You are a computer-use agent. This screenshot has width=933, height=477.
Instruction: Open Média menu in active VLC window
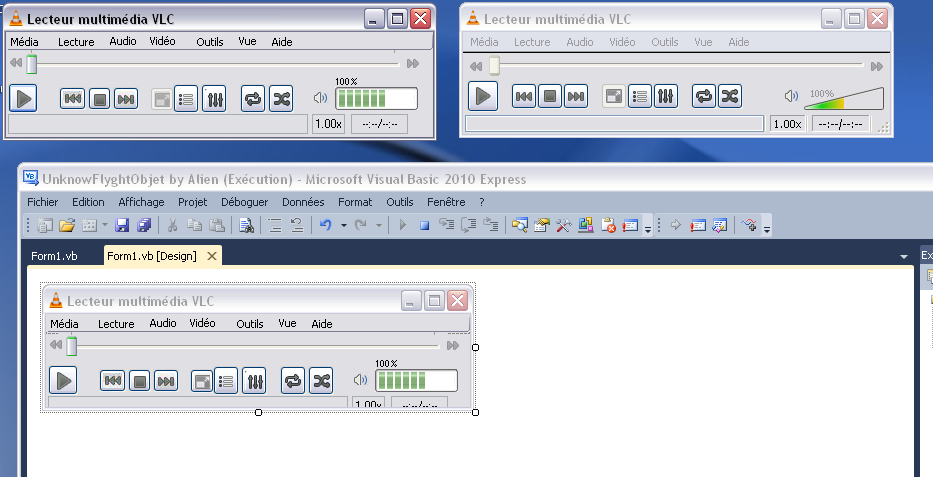click(24, 42)
